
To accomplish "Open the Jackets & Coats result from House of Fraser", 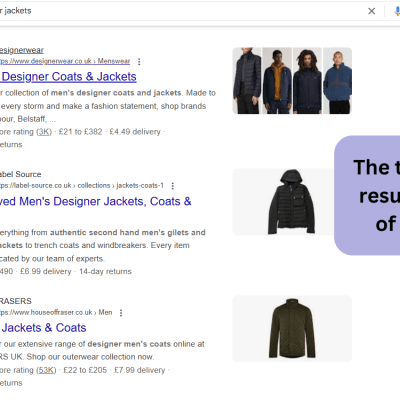I will coord(43,328).
